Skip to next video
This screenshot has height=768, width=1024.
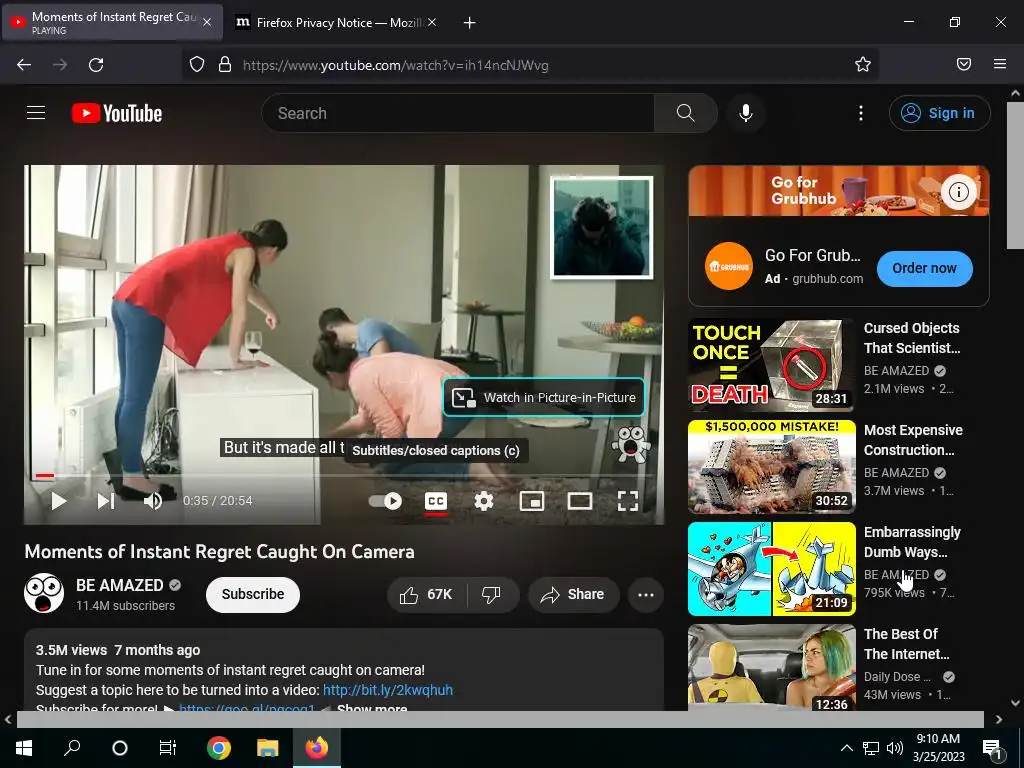[x=106, y=501]
